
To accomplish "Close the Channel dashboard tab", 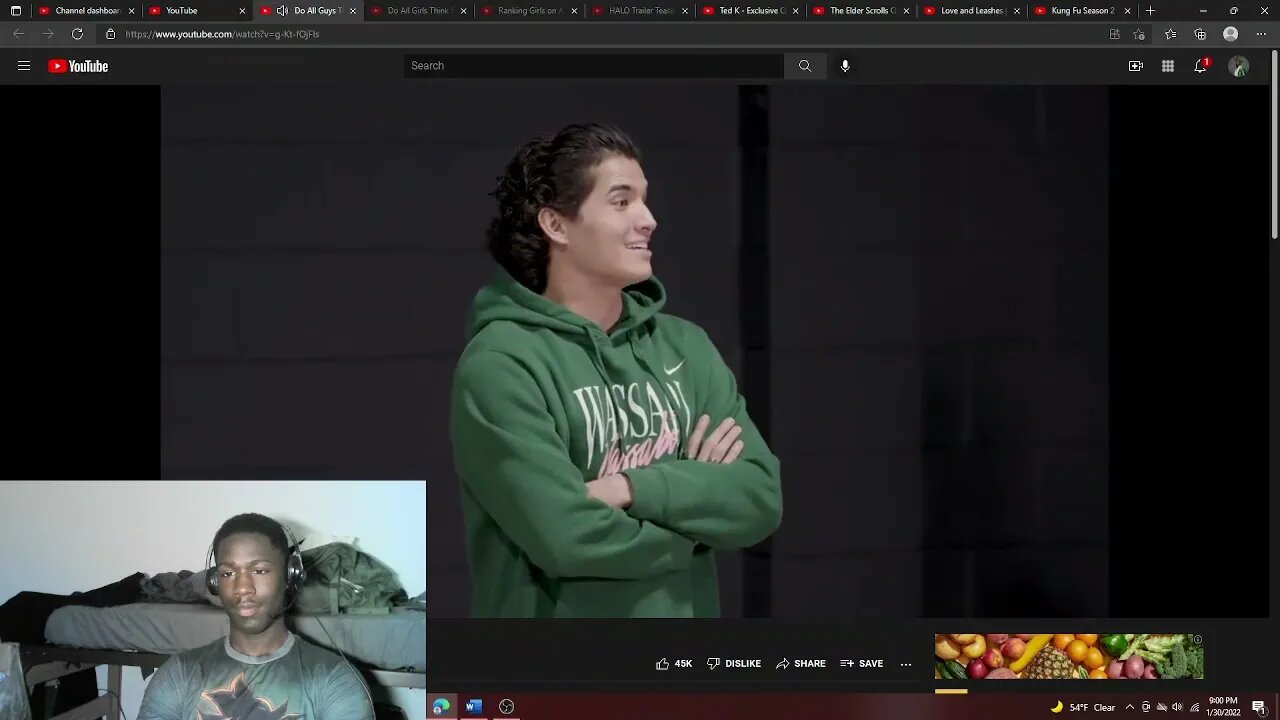I will (131, 11).
